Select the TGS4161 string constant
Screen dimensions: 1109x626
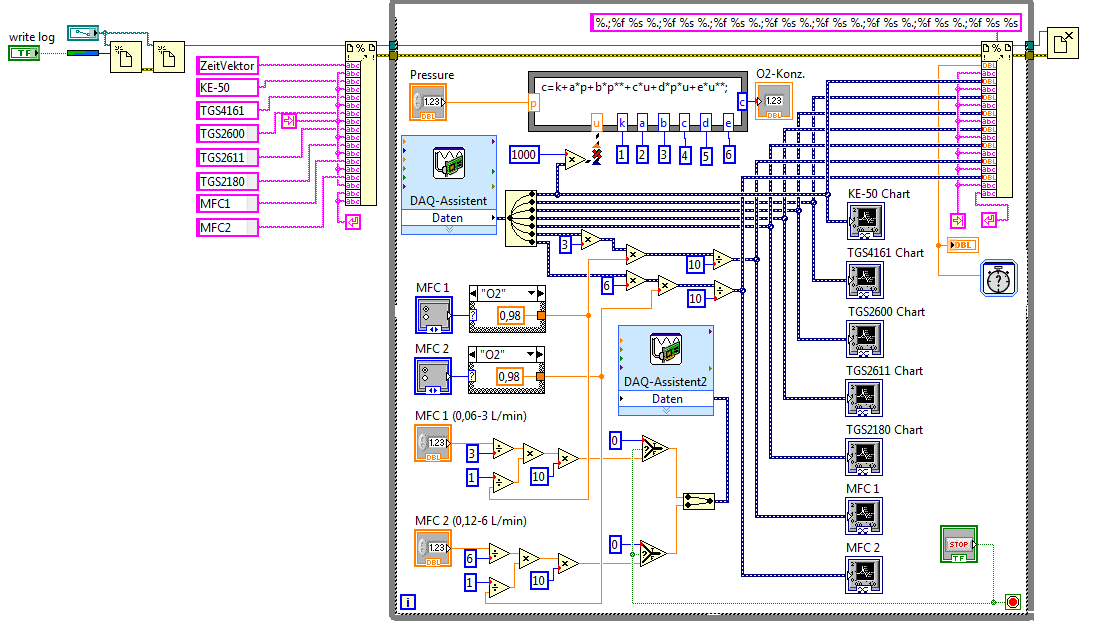tap(227, 110)
